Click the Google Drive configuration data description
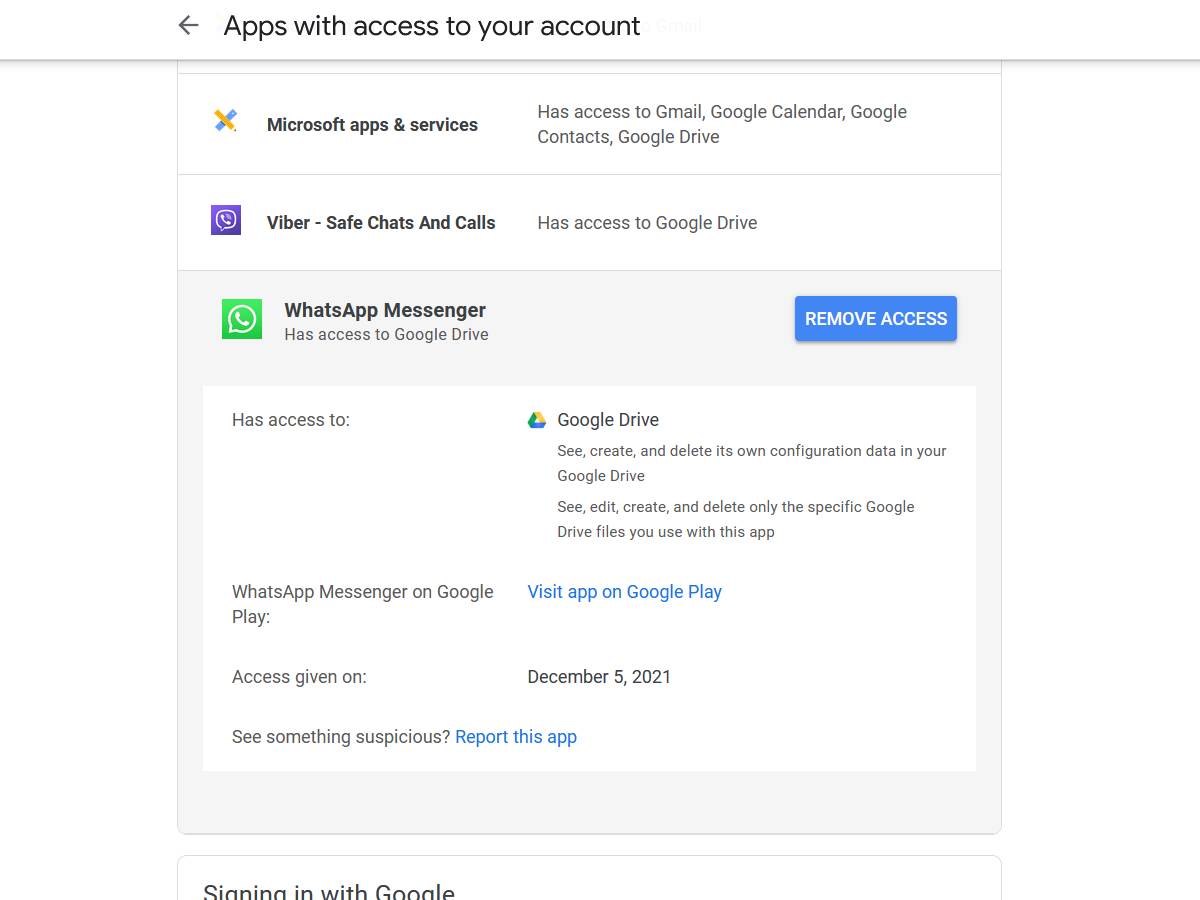The width and height of the screenshot is (1200, 900). (x=751, y=462)
